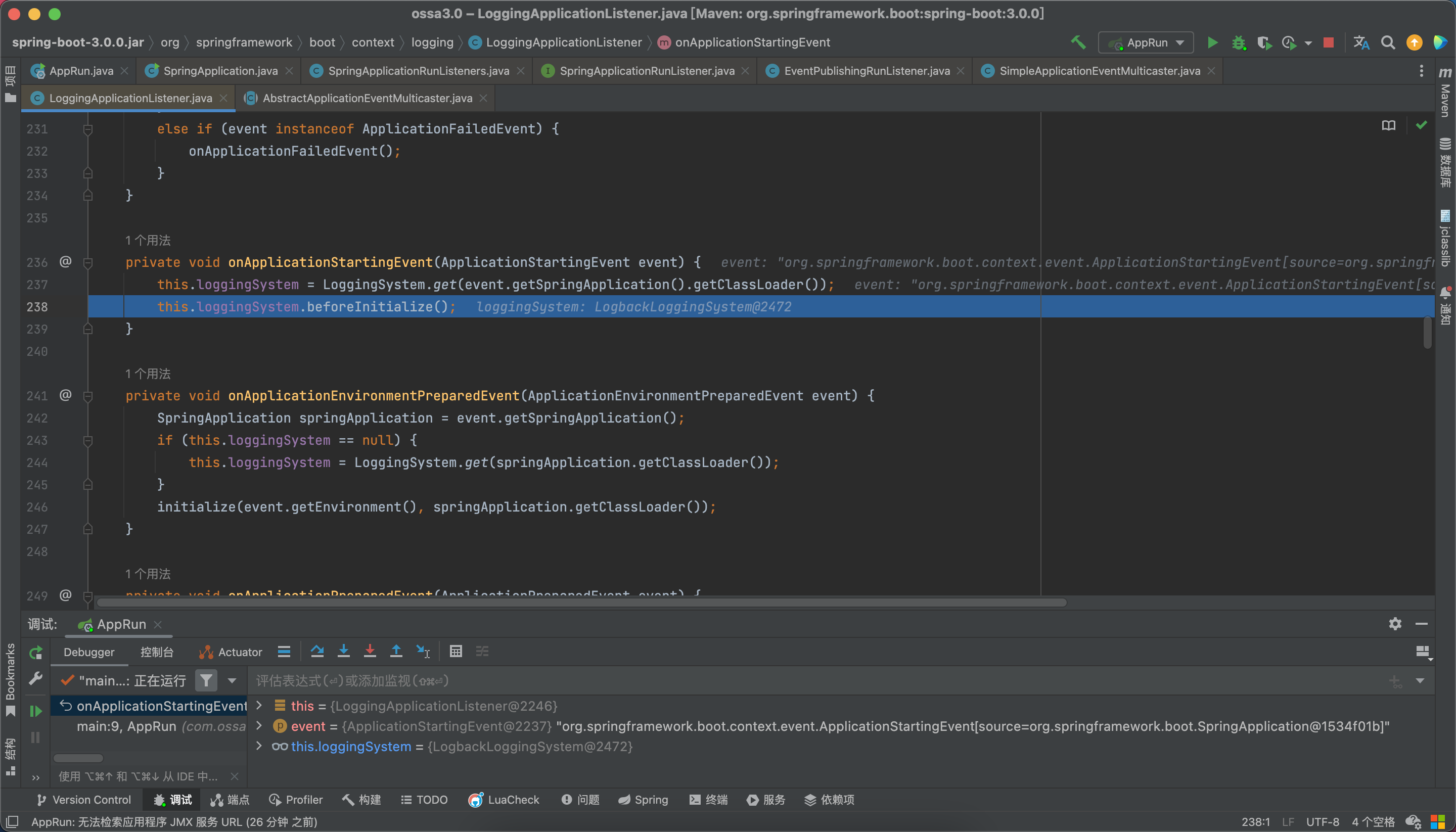Toggle frames filter funnel button
The height and width of the screenshot is (832, 1456).
click(206, 680)
